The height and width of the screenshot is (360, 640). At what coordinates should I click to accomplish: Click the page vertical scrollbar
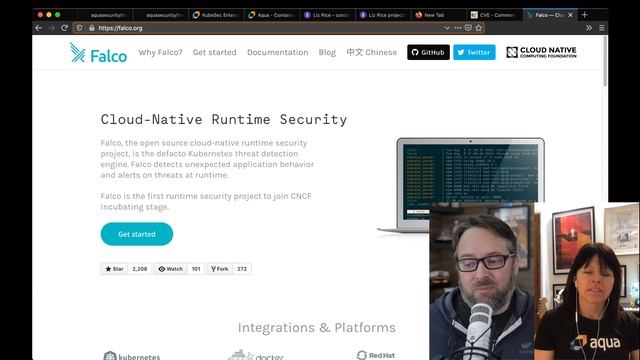605,61
